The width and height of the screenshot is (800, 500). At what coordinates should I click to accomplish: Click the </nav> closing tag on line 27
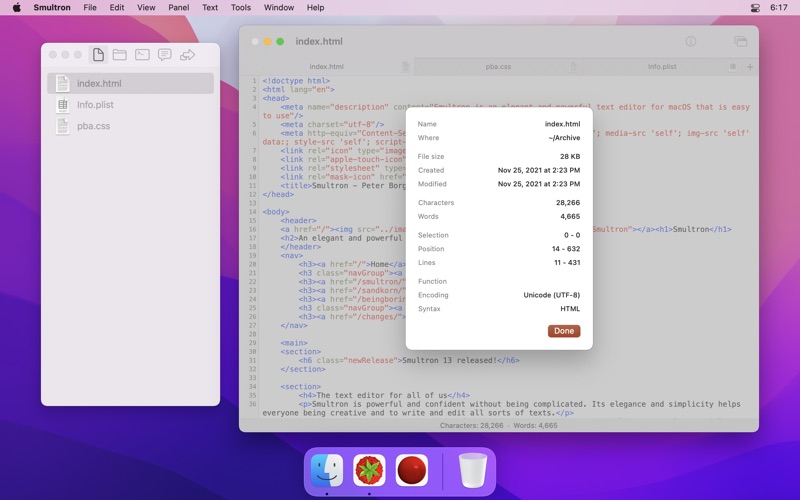point(294,326)
